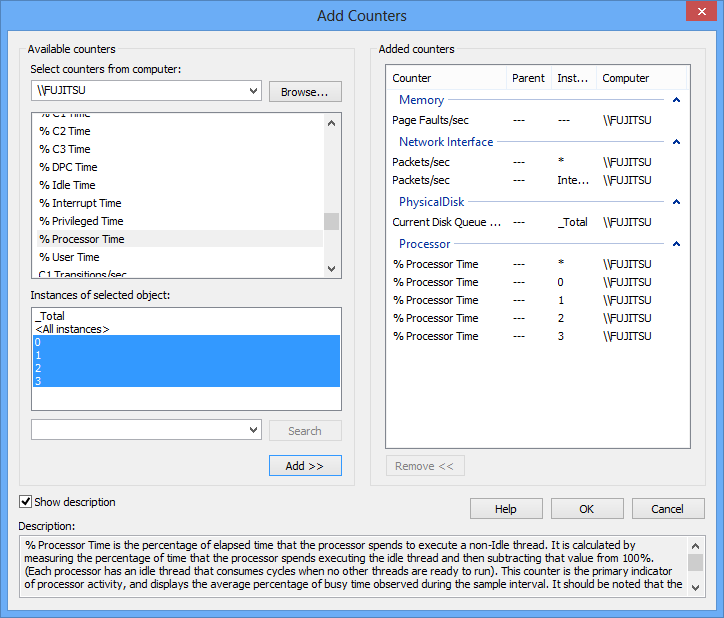Uncheck the Show description checkbox
Screen dimensions: 724x618
click(x=26, y=502)
